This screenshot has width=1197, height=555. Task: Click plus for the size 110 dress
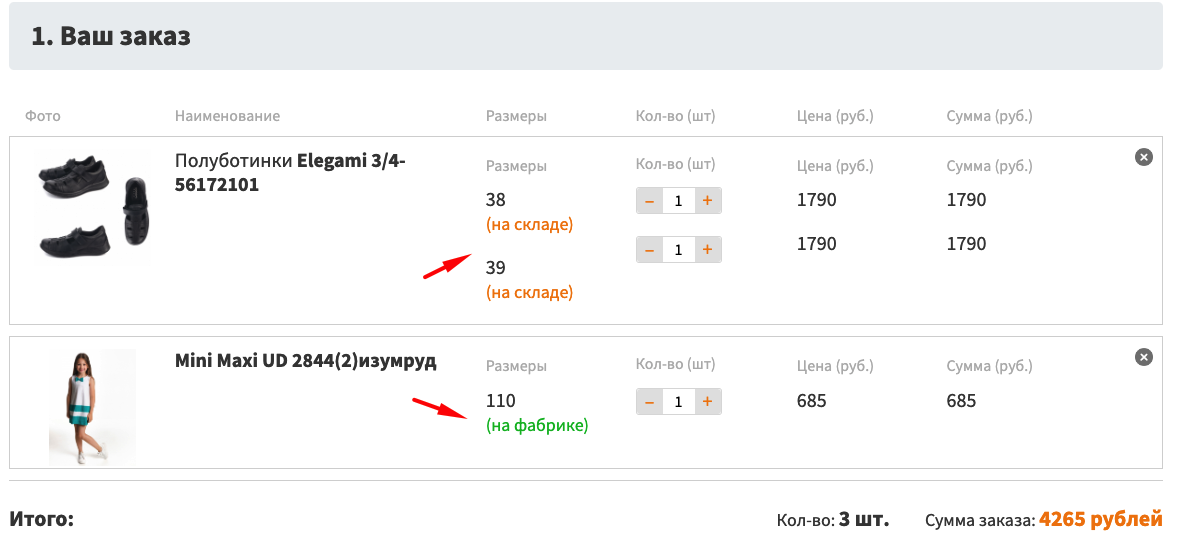(707, 402)
